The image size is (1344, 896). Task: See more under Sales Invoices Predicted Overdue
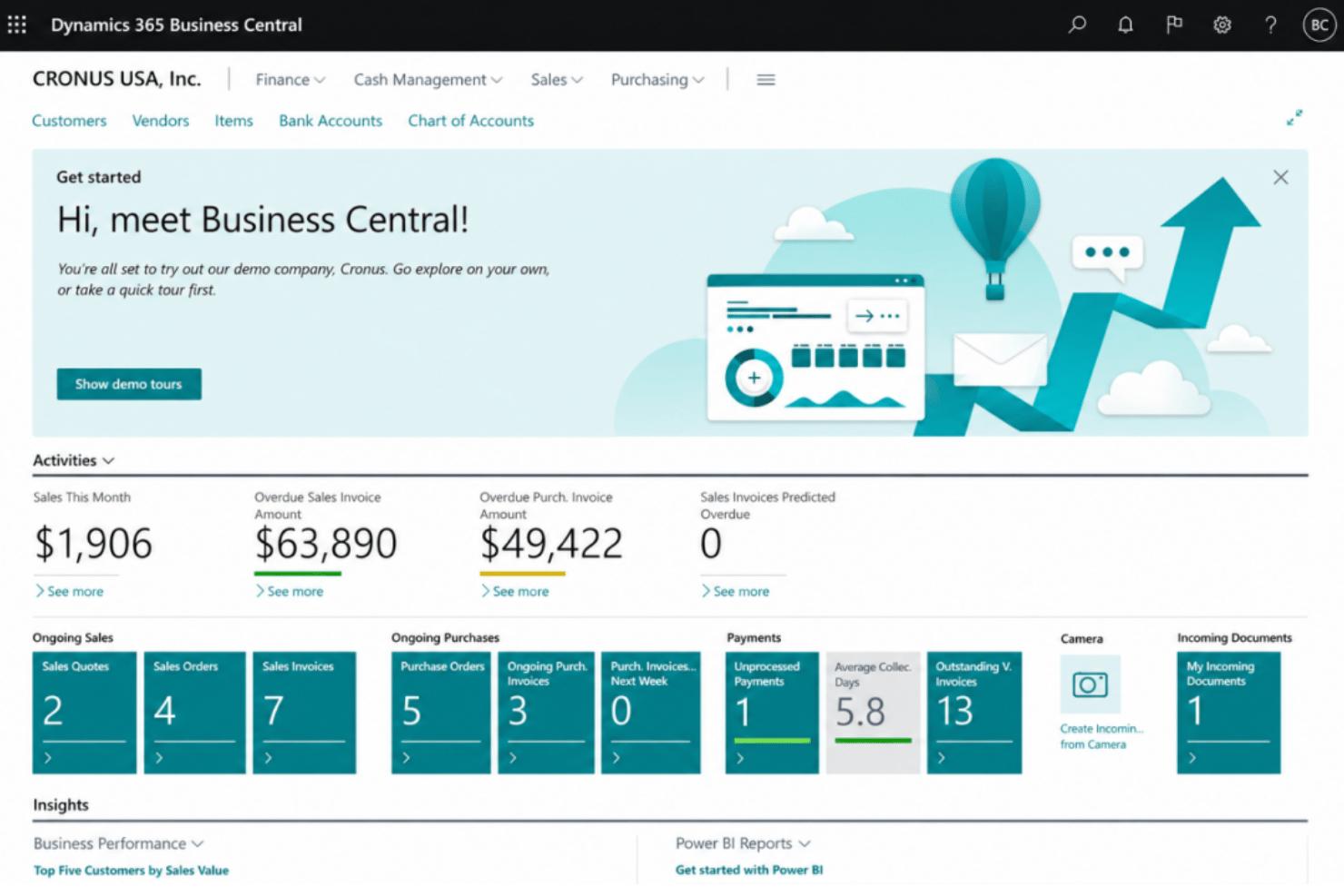pyautogui.click(x=735, y=591)
